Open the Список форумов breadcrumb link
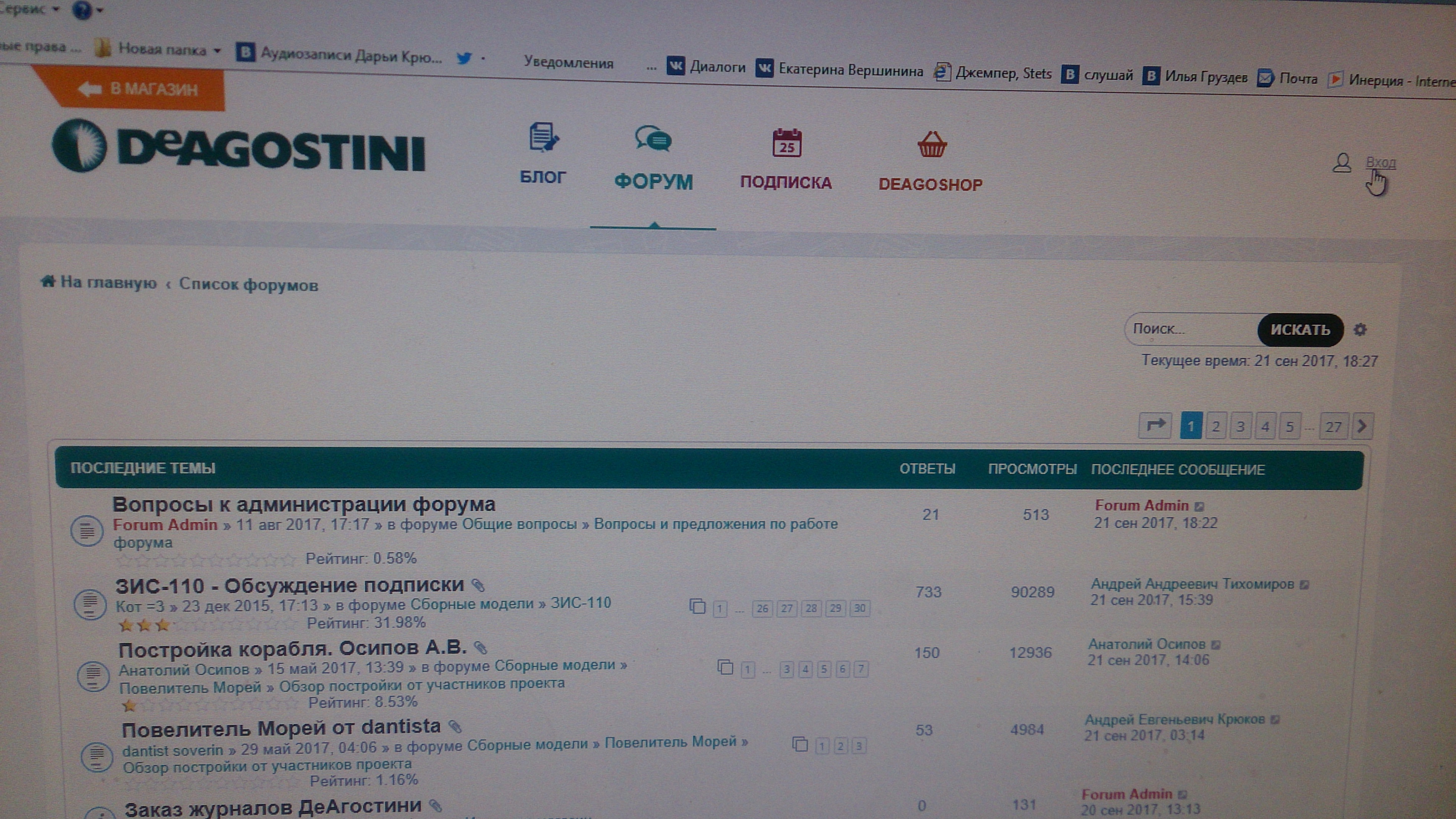The image size is (1456, 819). click(248, 285)
